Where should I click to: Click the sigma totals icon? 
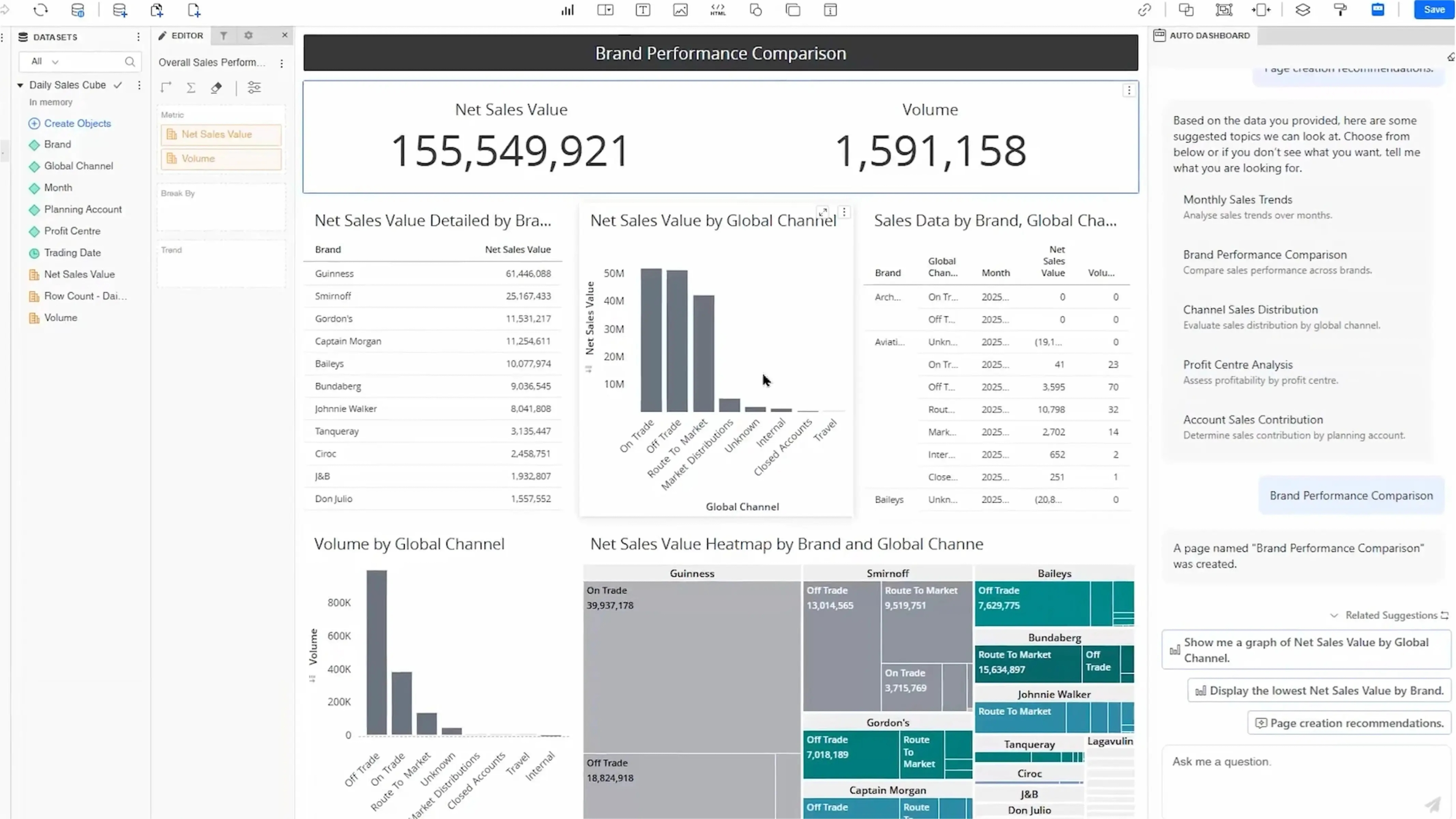[191, 88]
